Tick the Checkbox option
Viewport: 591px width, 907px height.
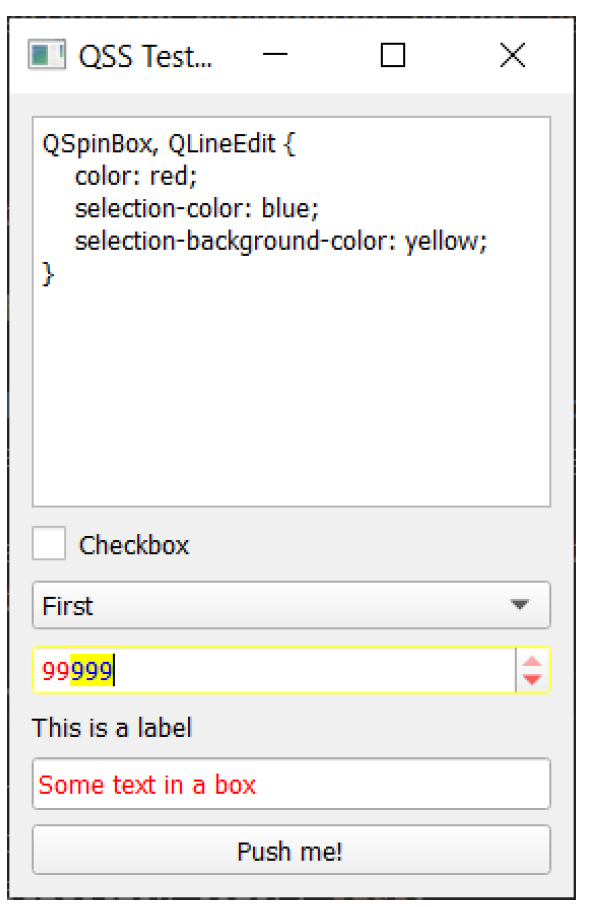click(x=49, y=543)
